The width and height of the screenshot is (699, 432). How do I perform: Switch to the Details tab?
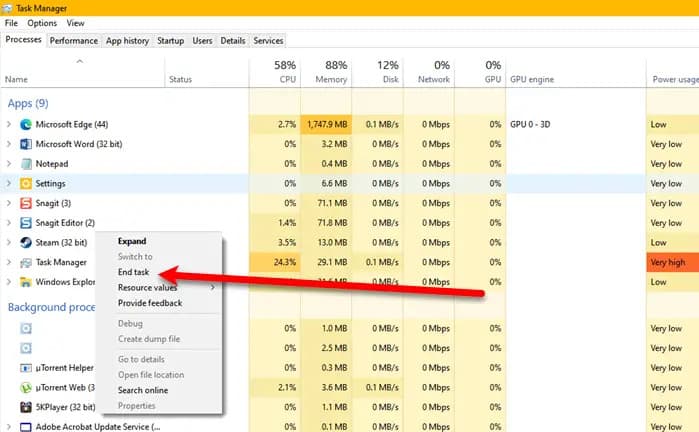point(233,41)
